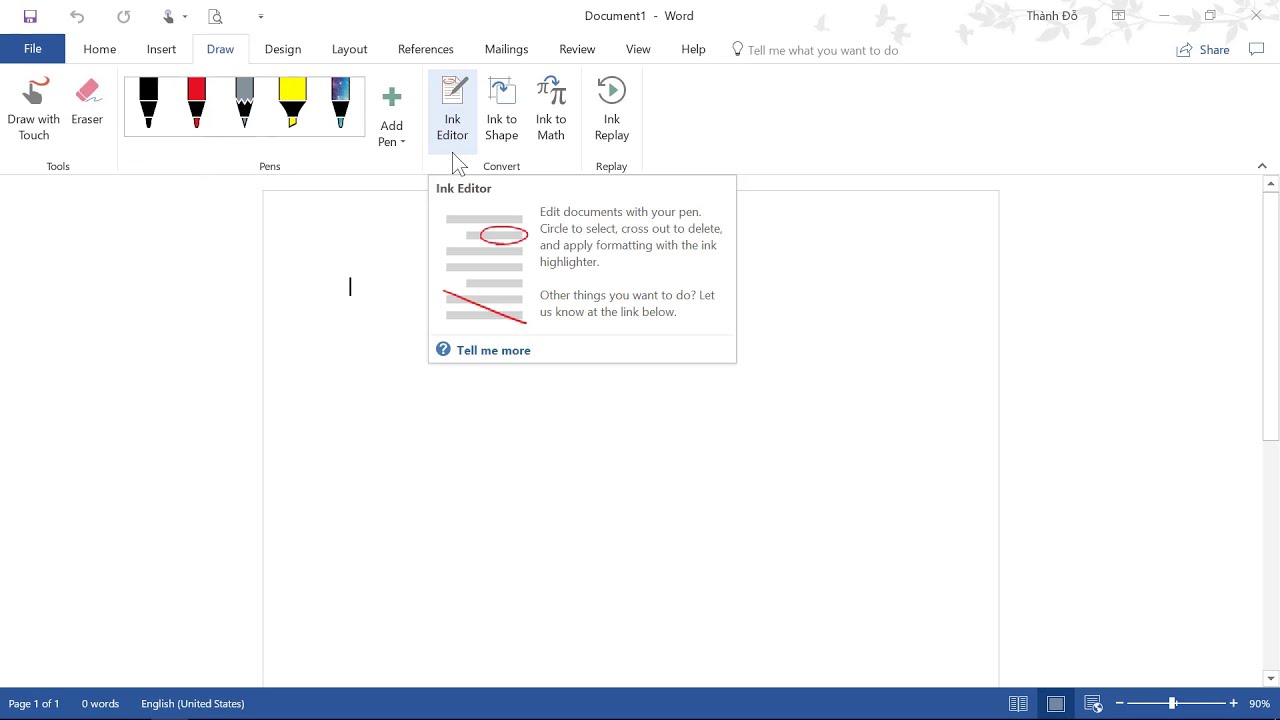Pick the red pen

[196, 103]
